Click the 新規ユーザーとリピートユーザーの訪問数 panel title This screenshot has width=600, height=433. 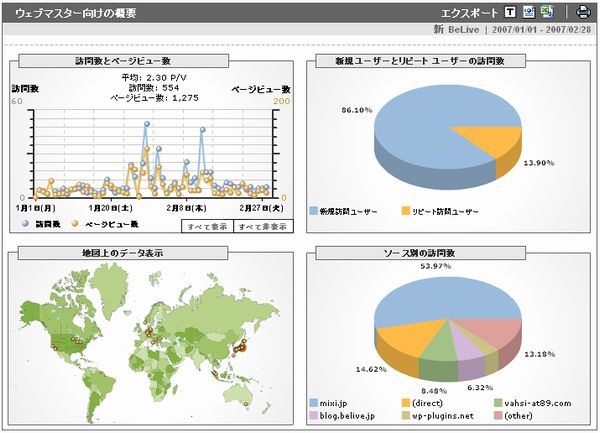pos(420,61)
